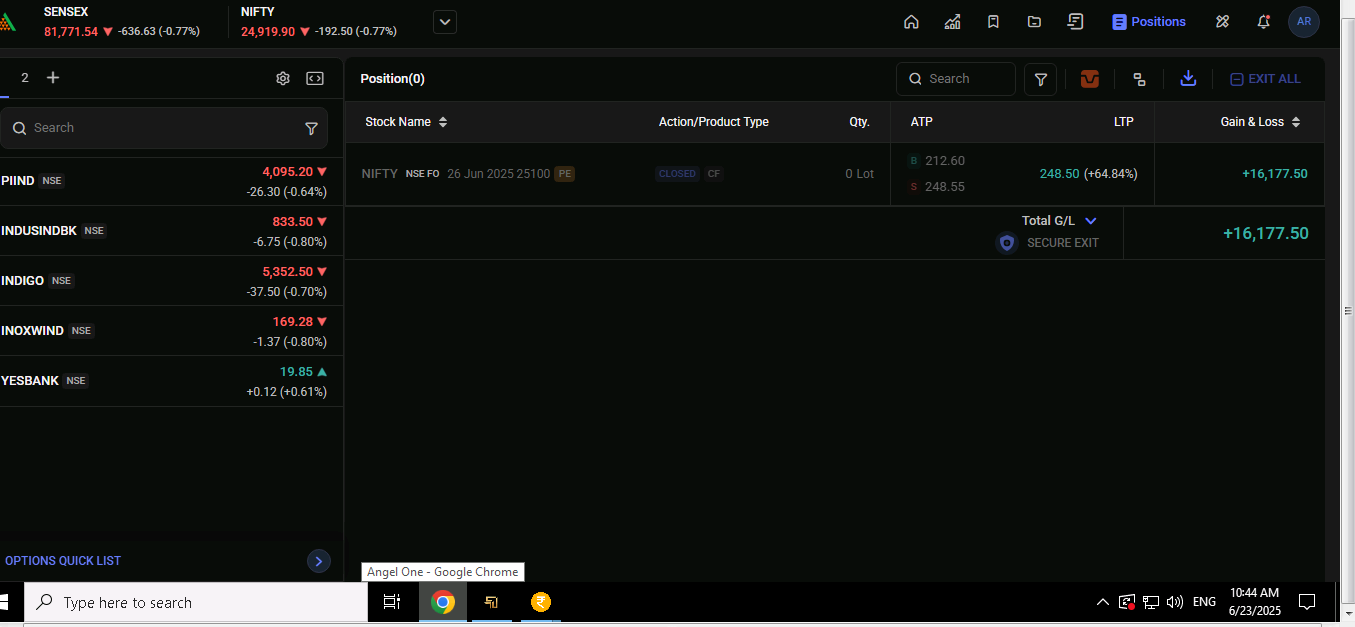Focus the watchlist Search field
The image size is (1355, 627).
(x=164, y=128)
